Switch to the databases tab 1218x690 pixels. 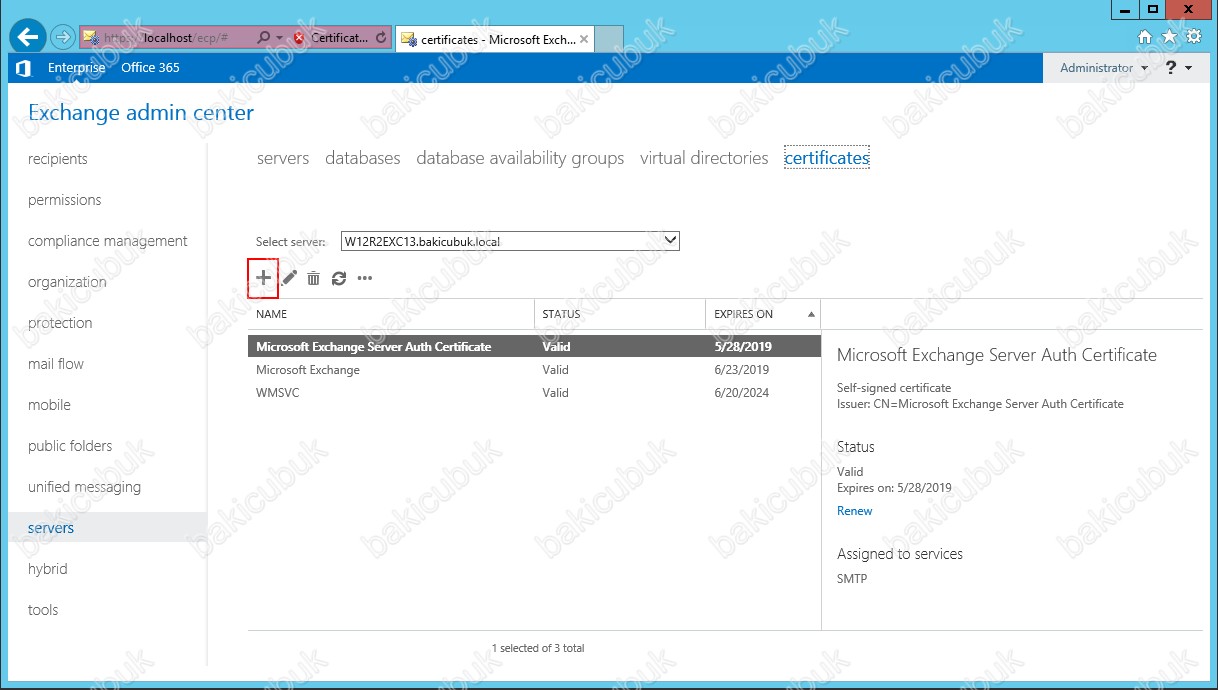point(363,158)
